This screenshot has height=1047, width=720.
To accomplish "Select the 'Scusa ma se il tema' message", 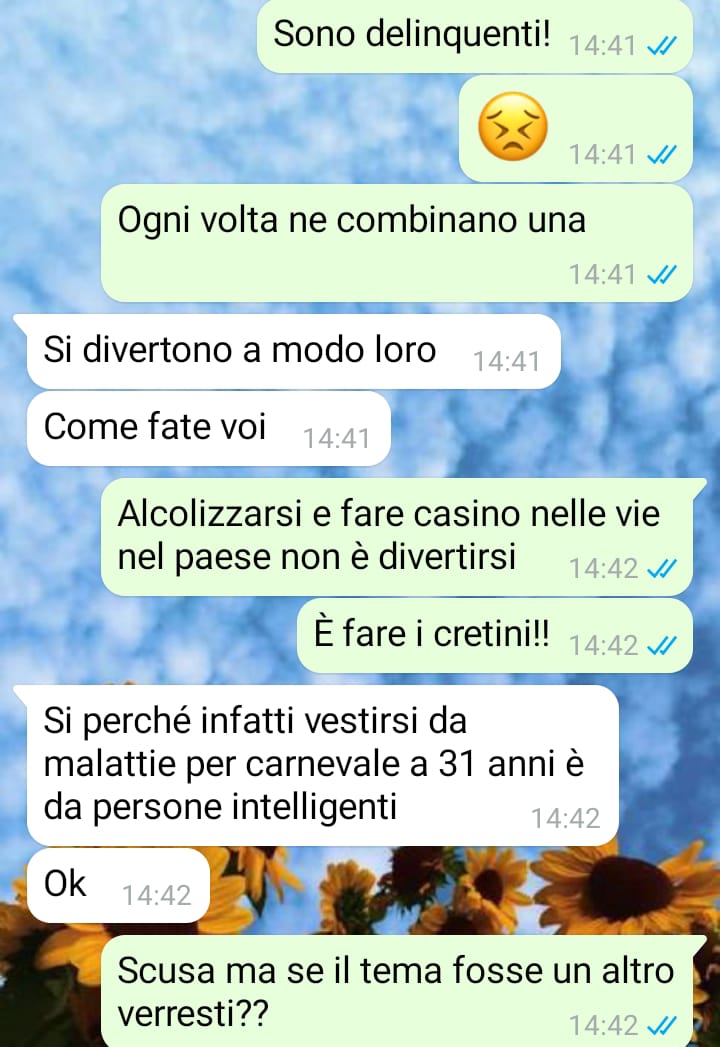I will point(404,991).
